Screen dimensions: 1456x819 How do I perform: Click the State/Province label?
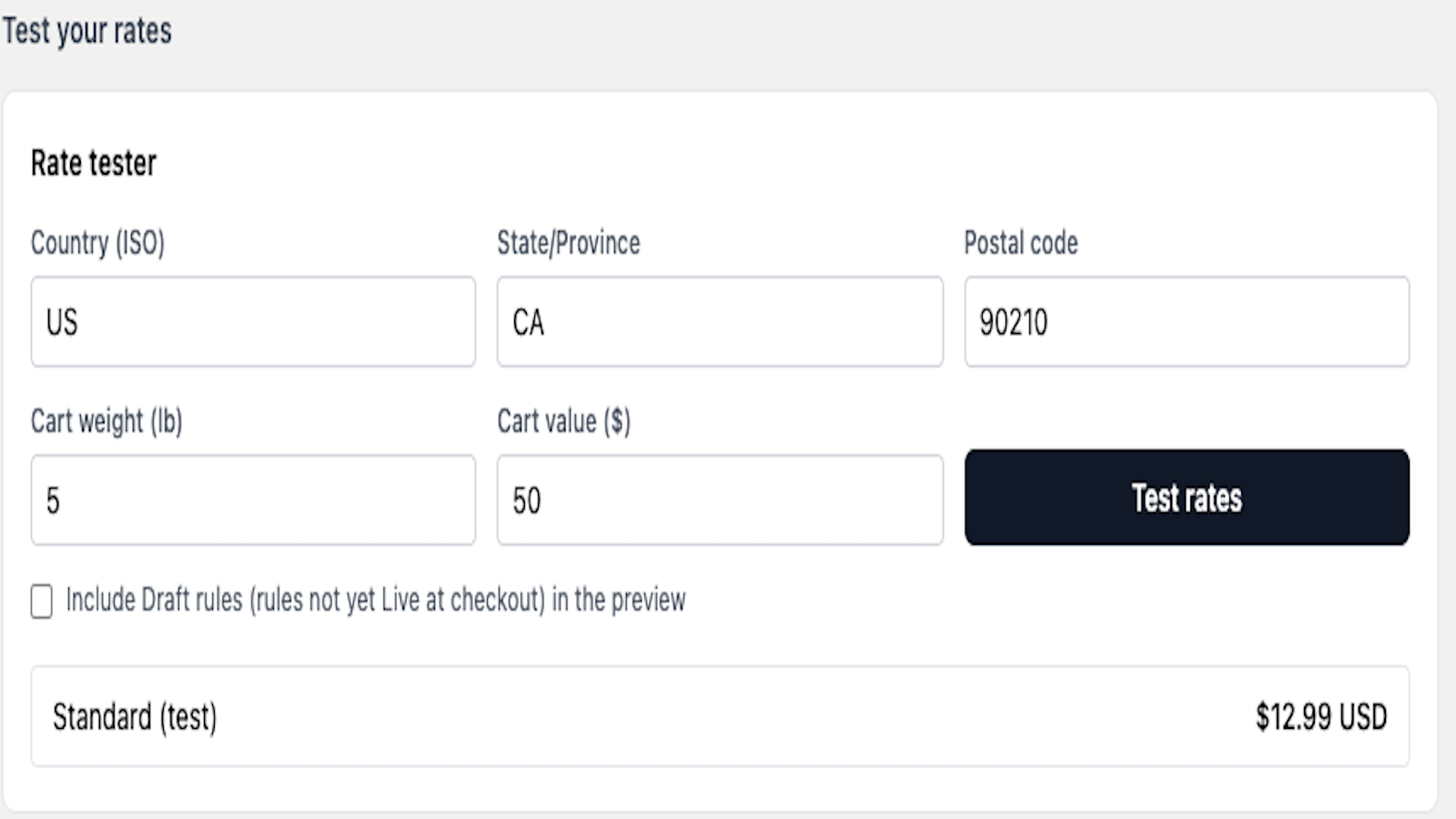(x=569, y=243)
